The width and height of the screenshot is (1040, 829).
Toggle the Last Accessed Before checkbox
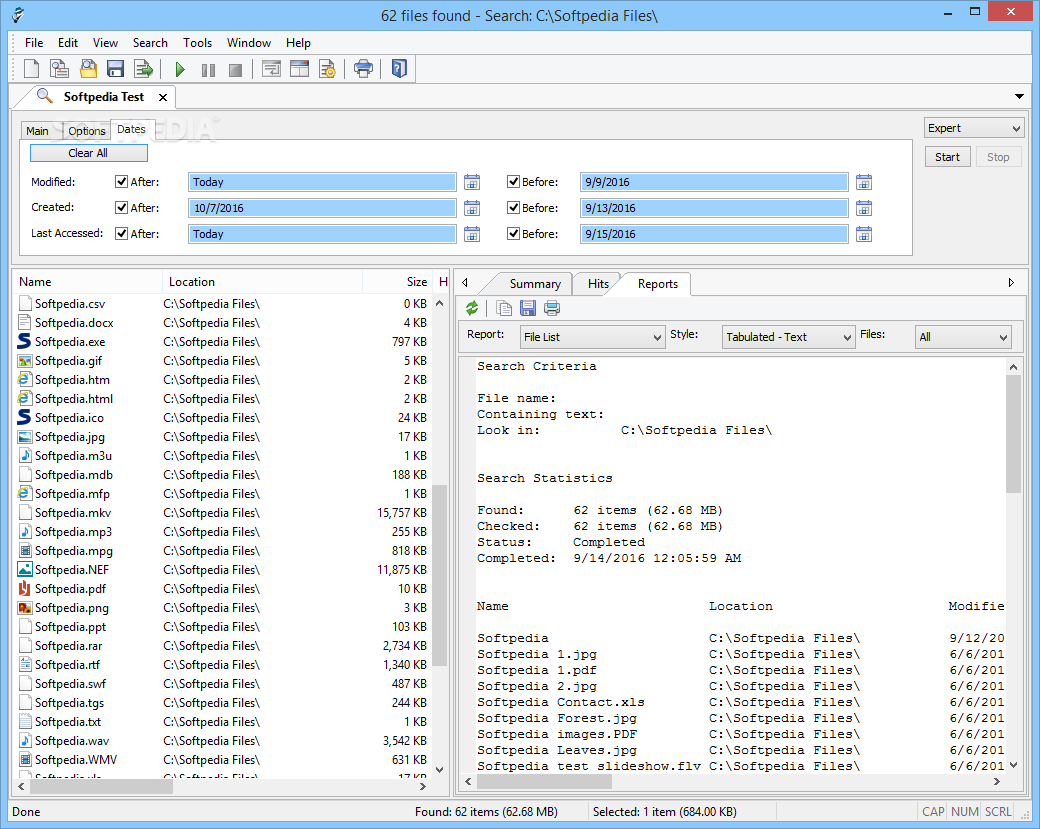tap(513, 233)
